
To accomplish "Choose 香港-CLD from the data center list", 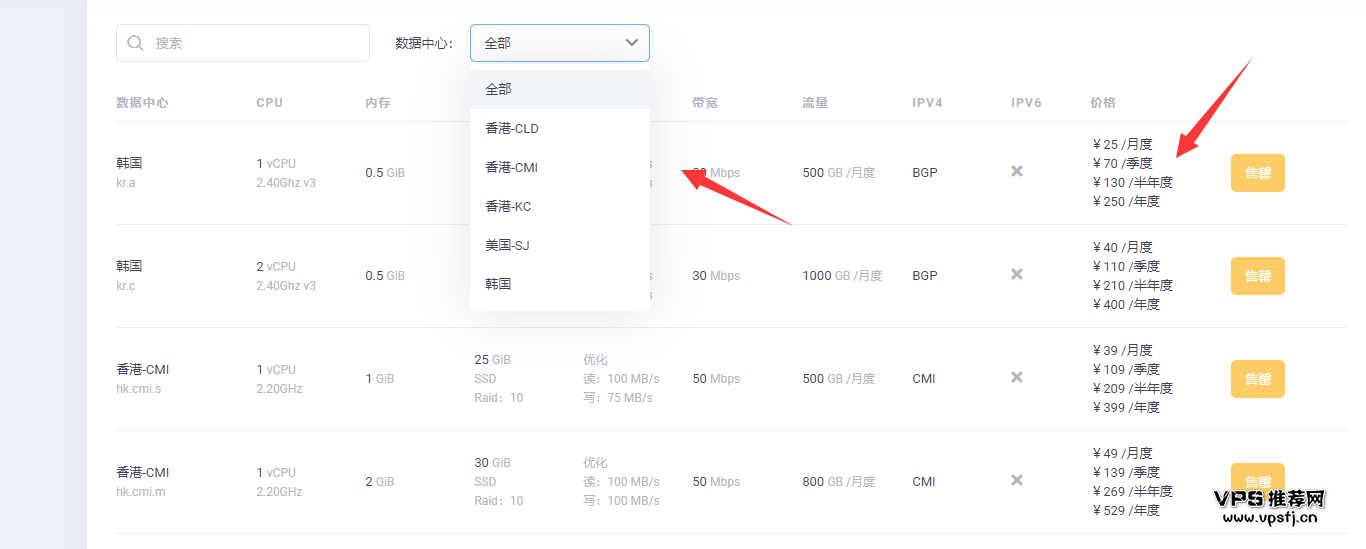I will (560, 128).
